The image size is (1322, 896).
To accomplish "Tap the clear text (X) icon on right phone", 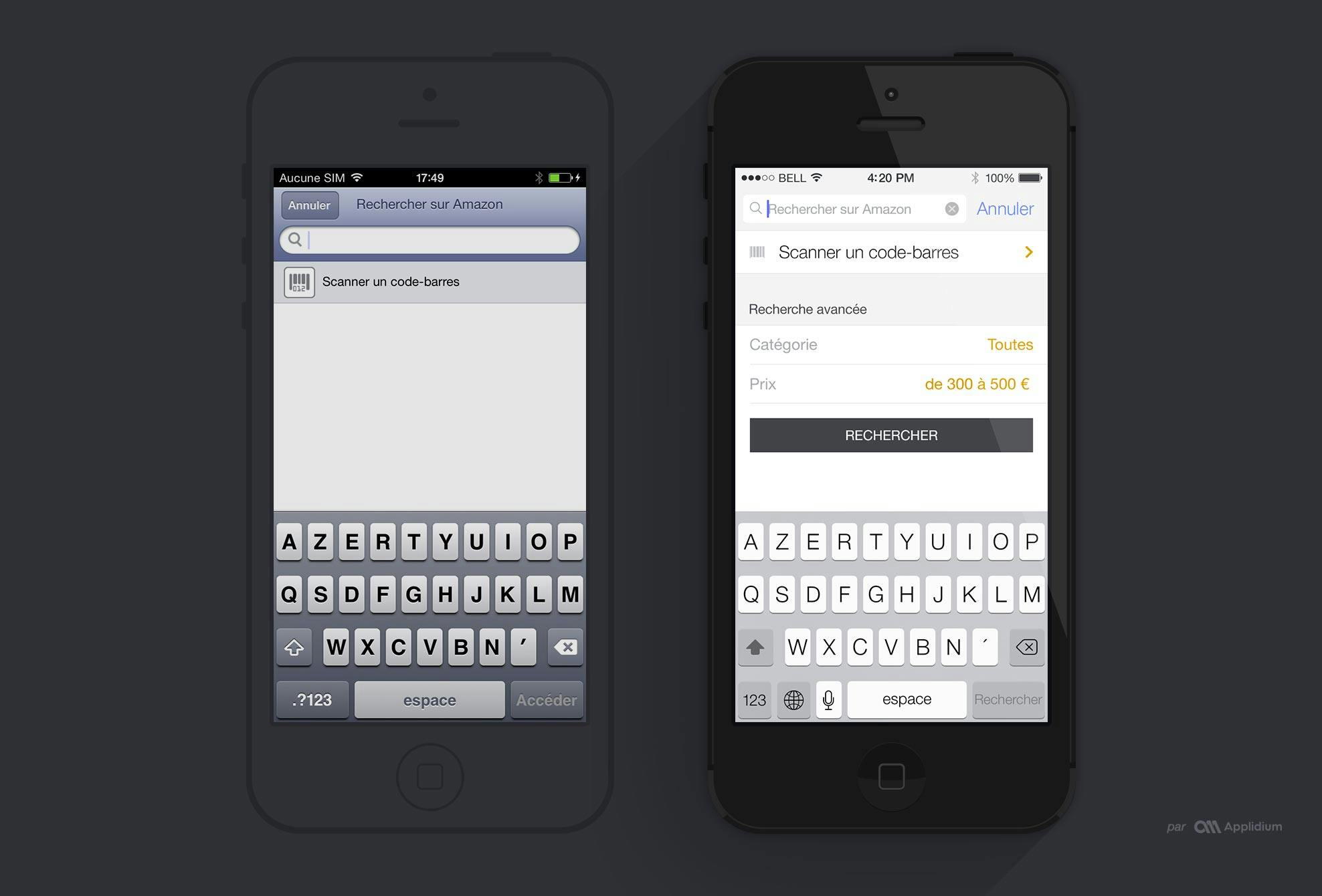I will click(x=950, y=208).
